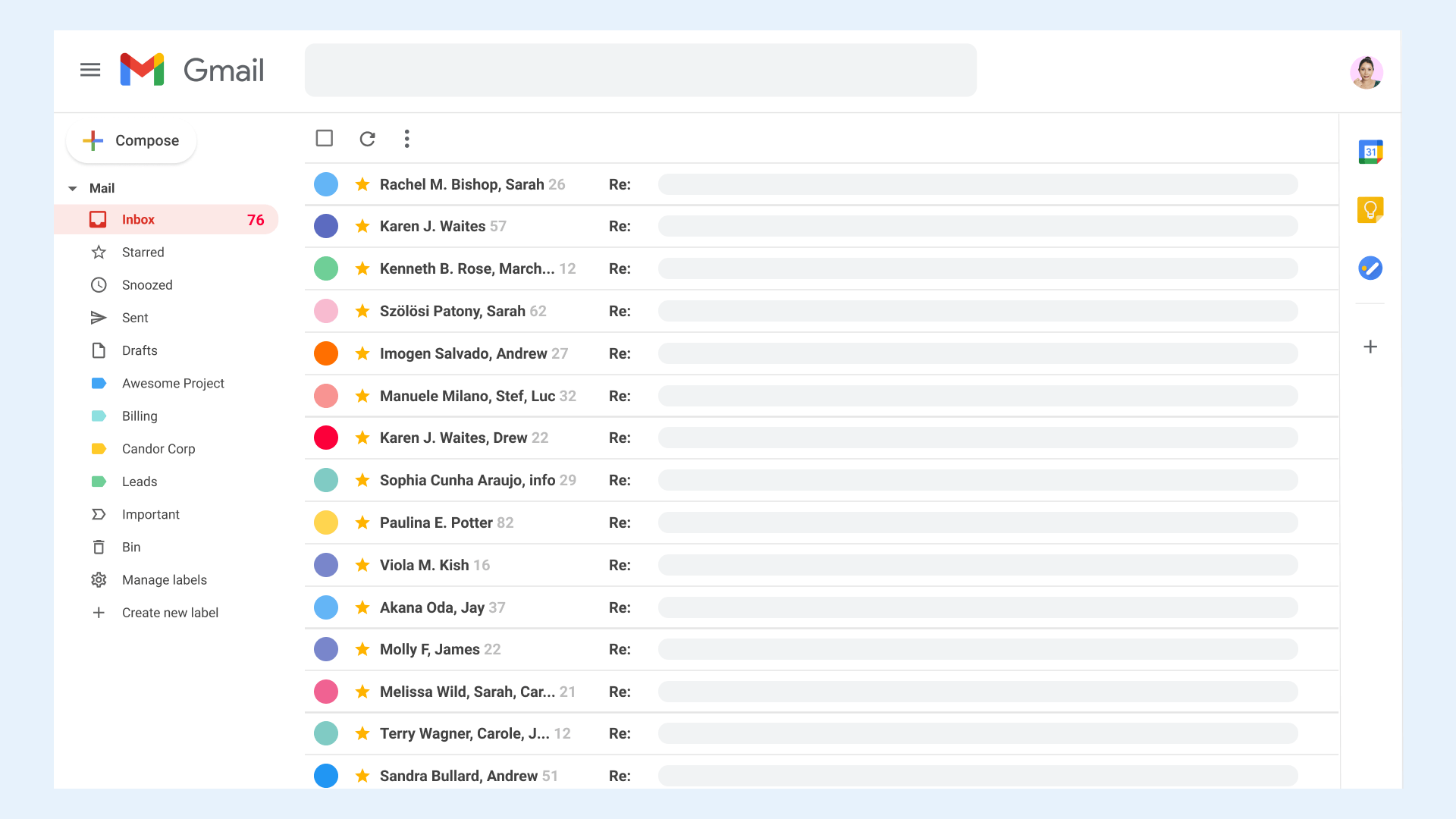Click Create new label
Viewport: 1456px width, 819px height.
(170, 613)
